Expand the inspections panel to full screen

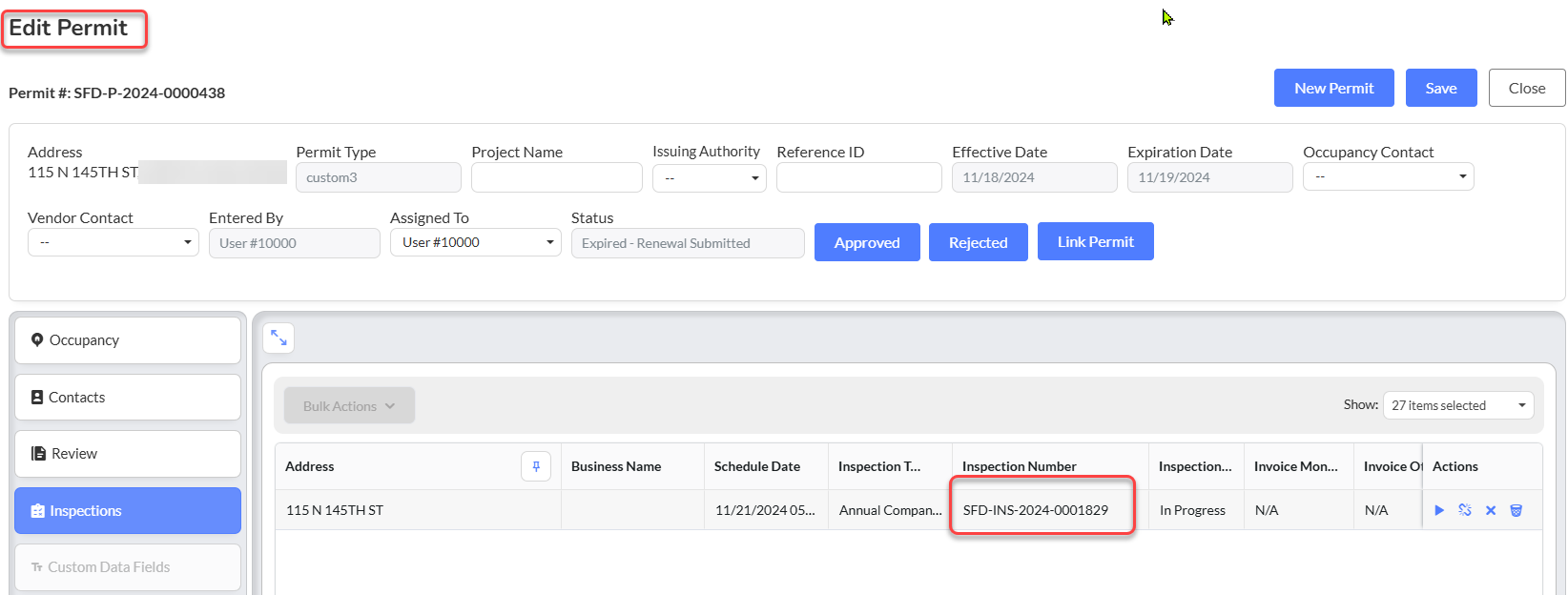(279, 338)
